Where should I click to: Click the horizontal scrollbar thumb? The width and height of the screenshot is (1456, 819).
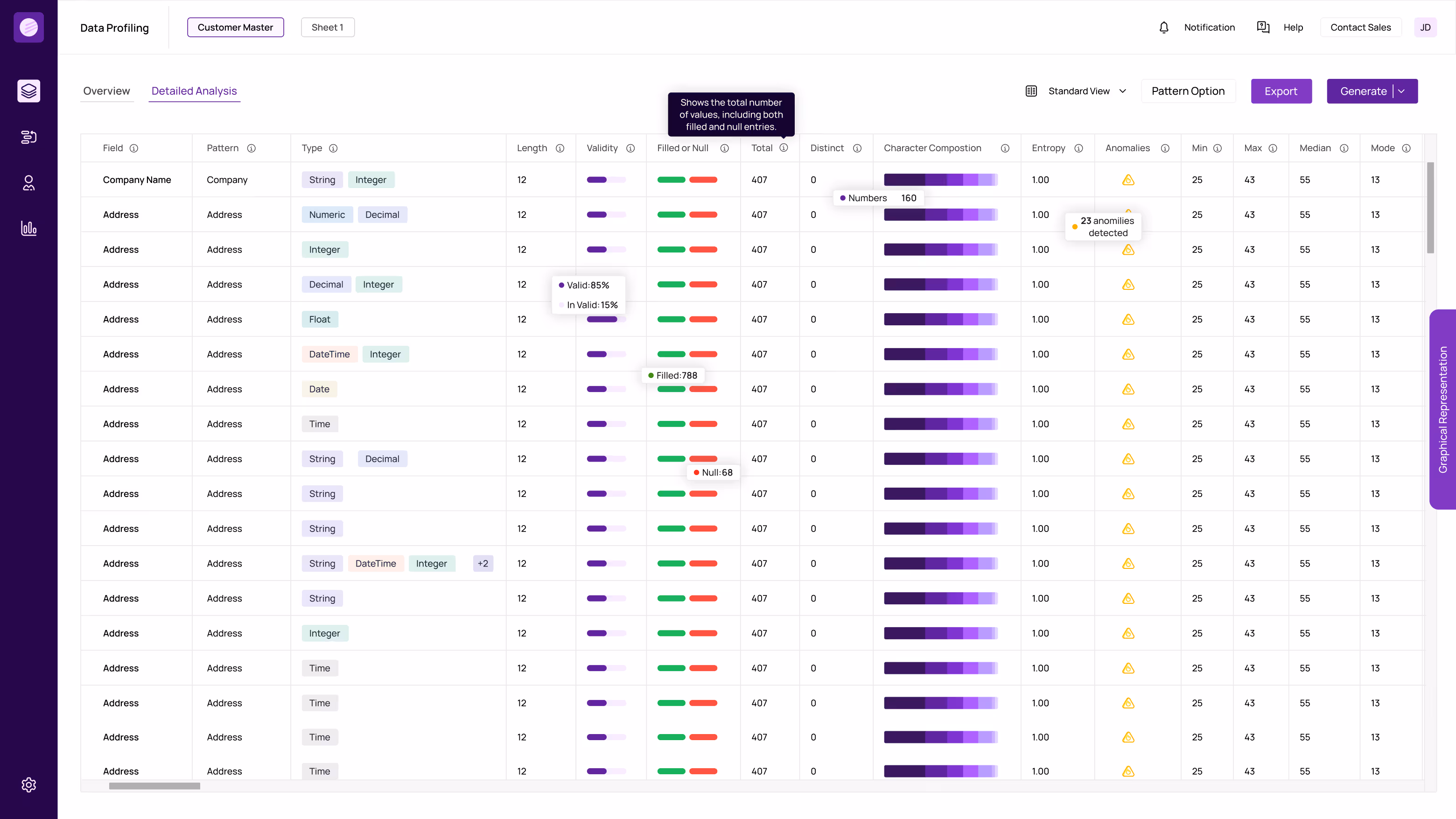154,786
